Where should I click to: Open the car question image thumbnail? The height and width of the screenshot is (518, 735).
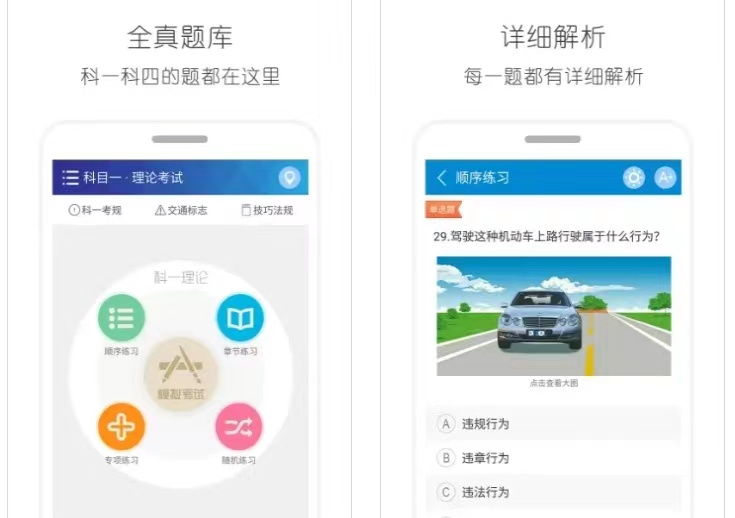[554, 316]
